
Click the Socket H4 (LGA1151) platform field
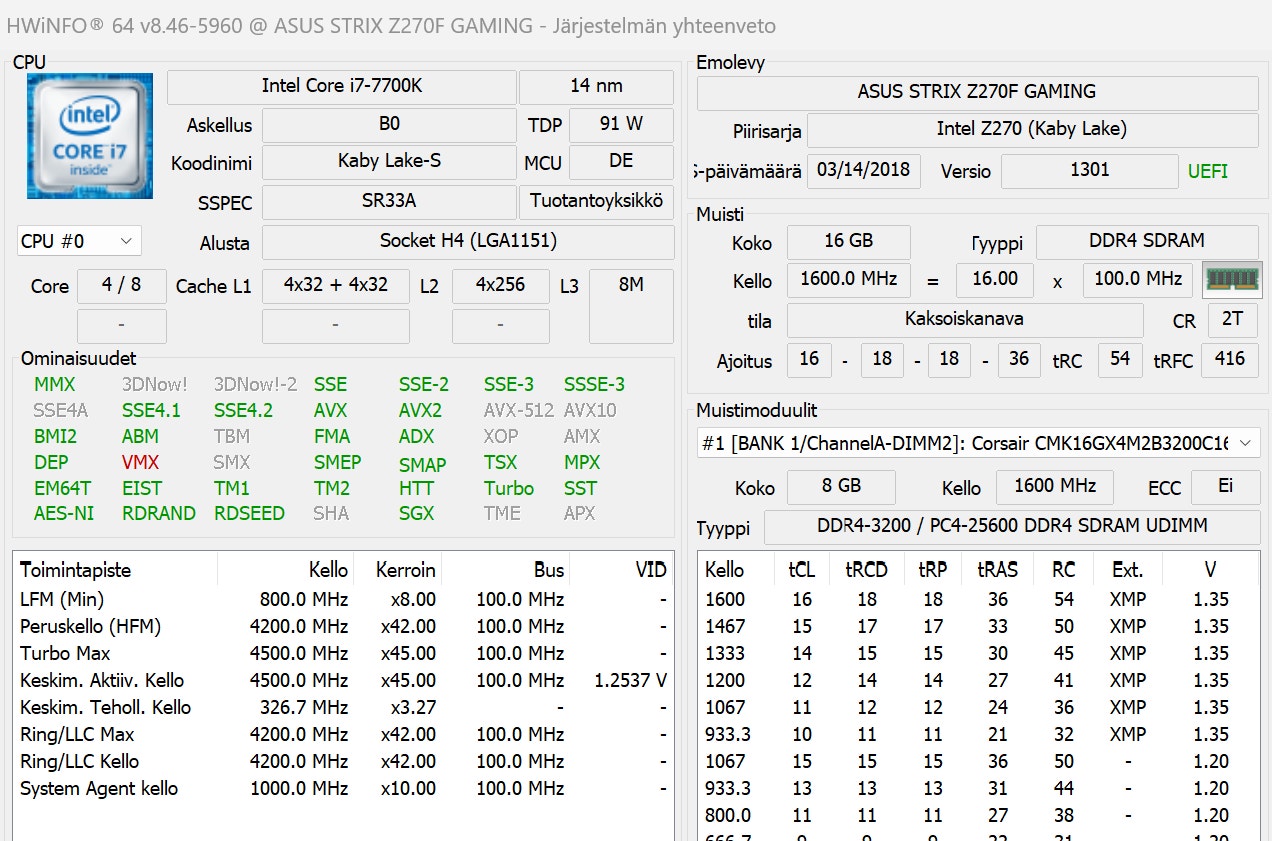(x=468, y=242)
